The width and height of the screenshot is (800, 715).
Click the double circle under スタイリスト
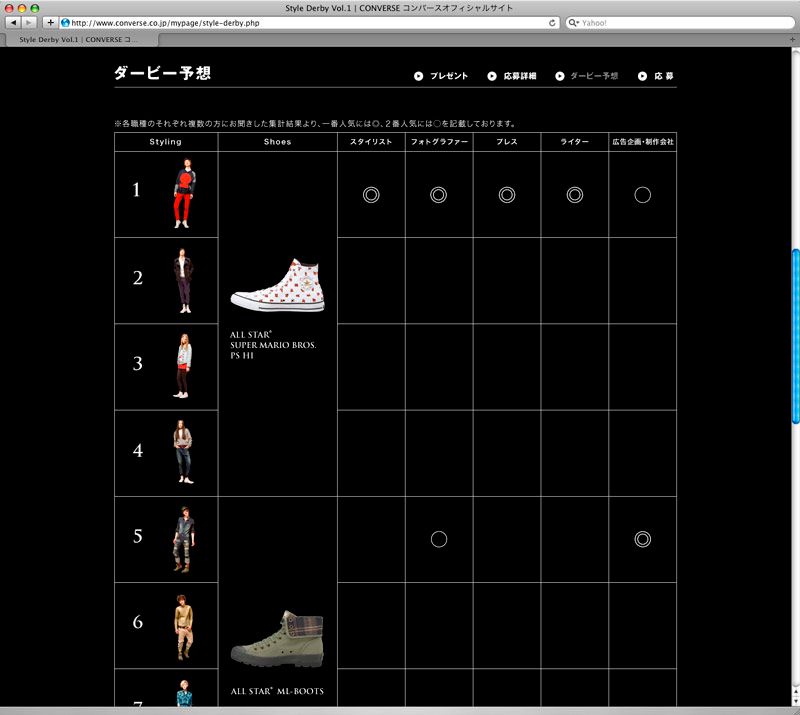(x=371, y=195)
